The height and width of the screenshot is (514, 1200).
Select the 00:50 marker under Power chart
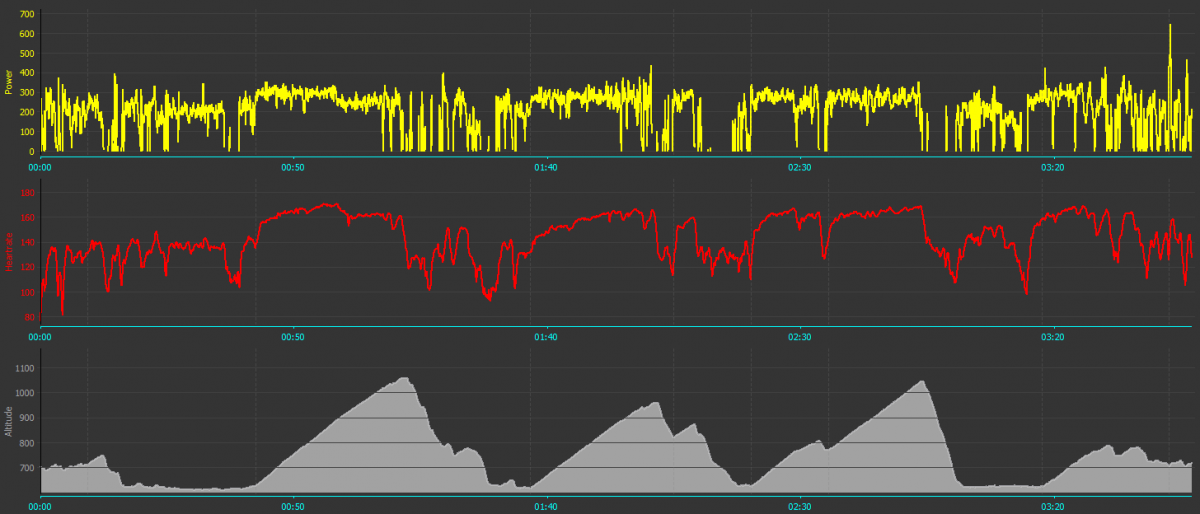292,166
